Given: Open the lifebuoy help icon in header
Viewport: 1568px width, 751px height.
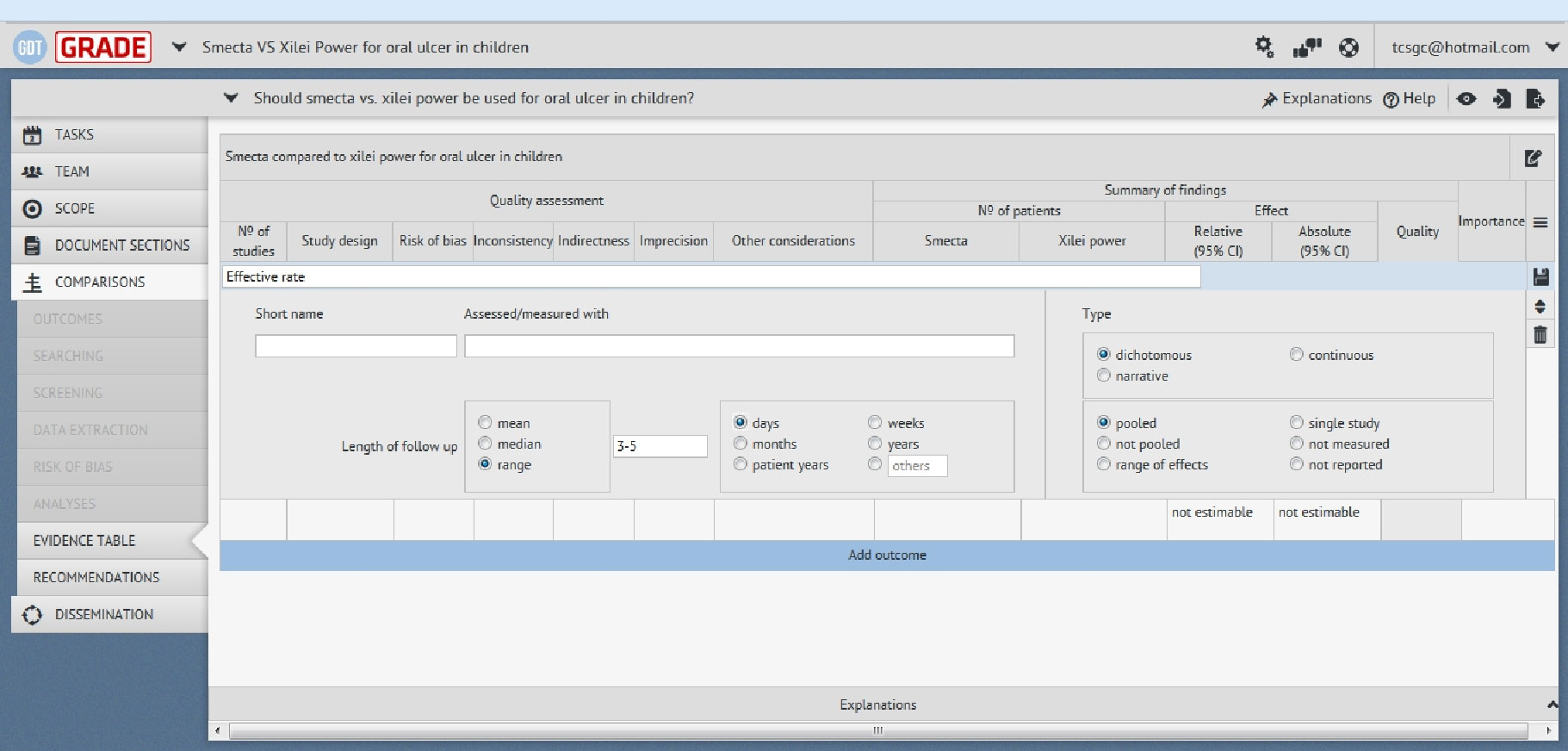Looking at the screenshot, I should [x=1349, y=47].
